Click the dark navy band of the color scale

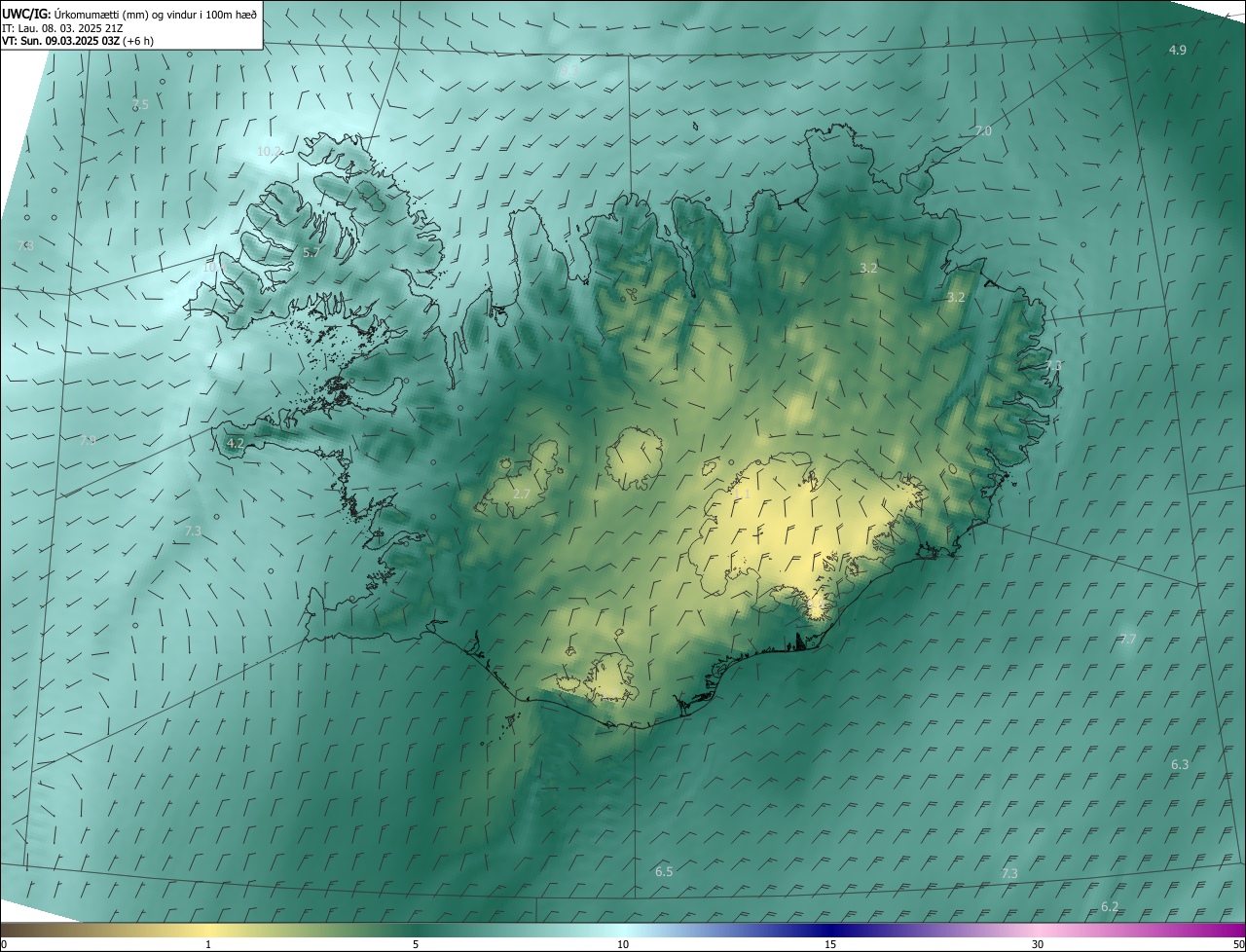(x=830, y=931)
